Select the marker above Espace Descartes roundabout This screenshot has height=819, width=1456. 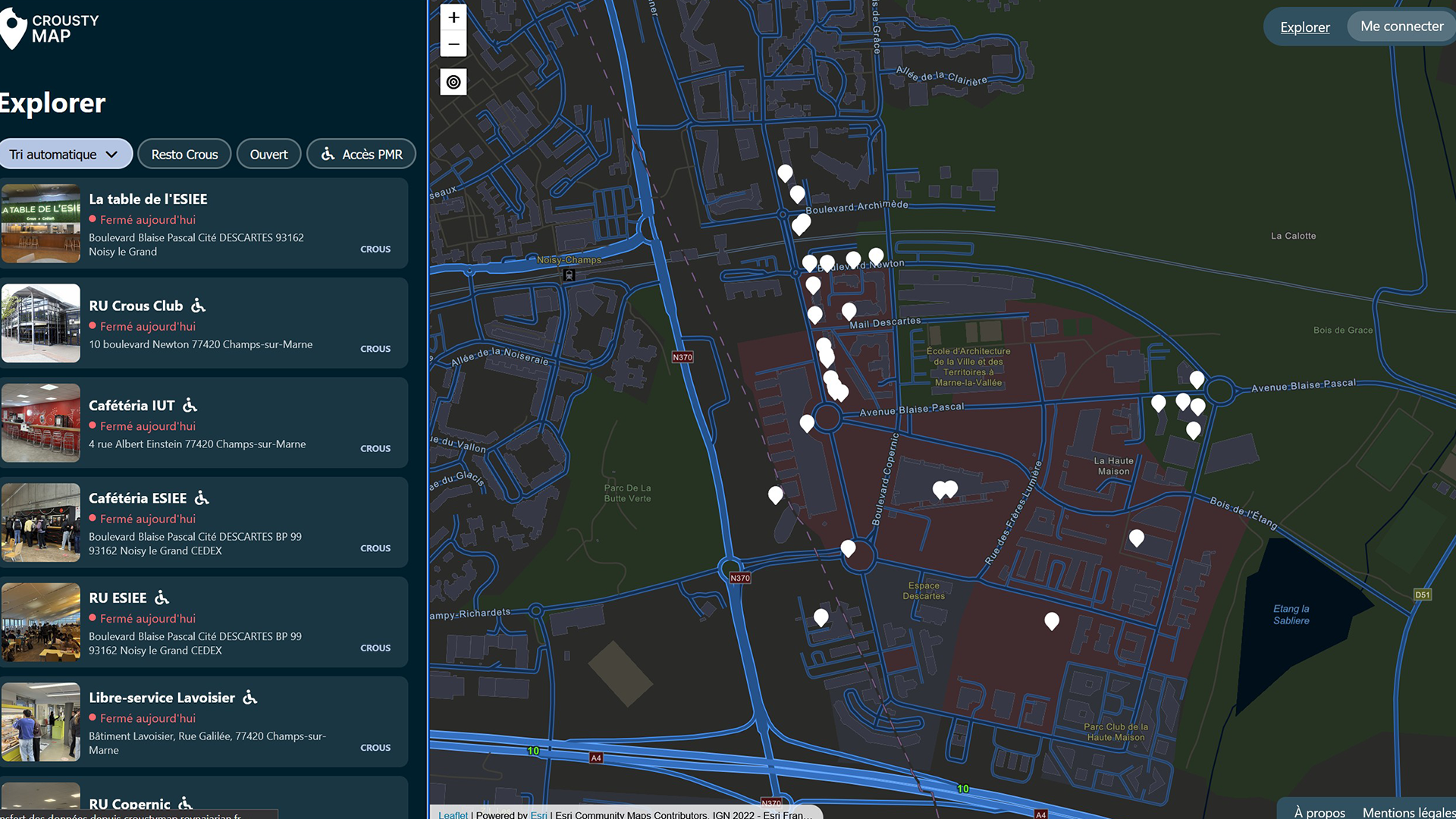click(x=848, y=548)
